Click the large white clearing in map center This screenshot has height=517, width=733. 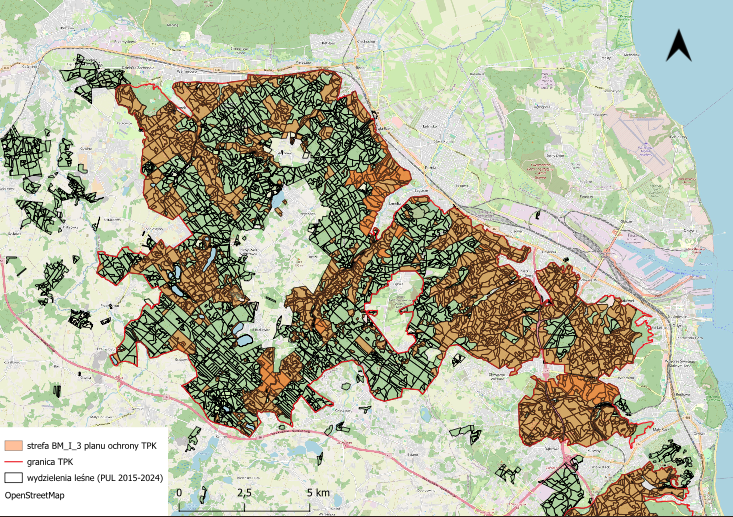point(305,205)
